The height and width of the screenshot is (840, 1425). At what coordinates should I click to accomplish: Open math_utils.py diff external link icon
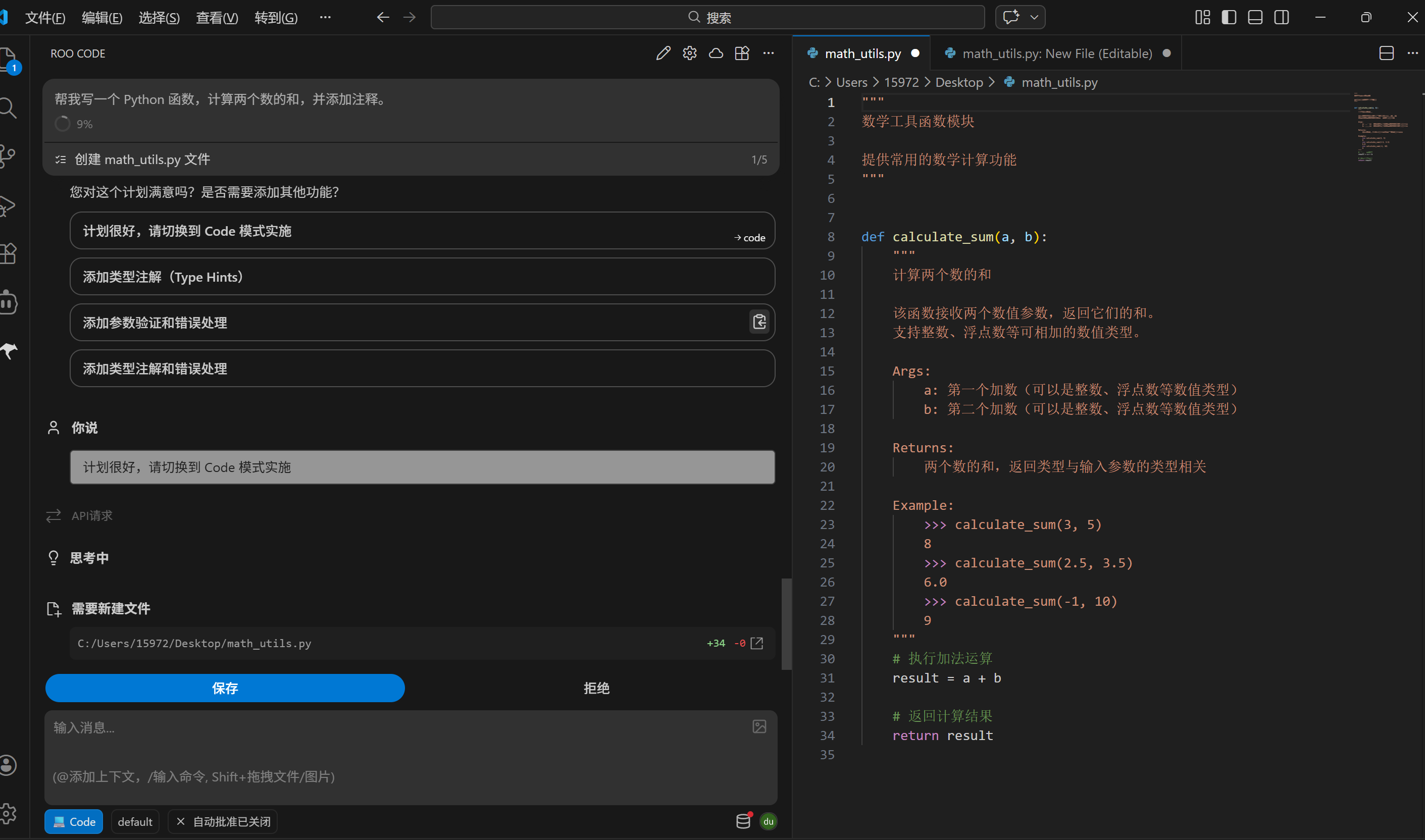[756, 643]
